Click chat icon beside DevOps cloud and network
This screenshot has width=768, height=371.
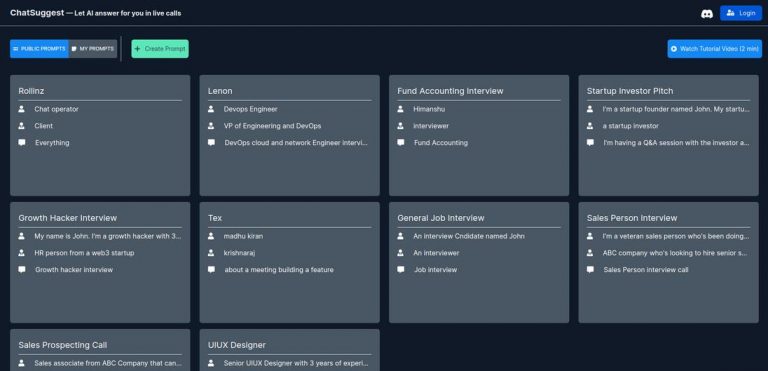point(211,143)
